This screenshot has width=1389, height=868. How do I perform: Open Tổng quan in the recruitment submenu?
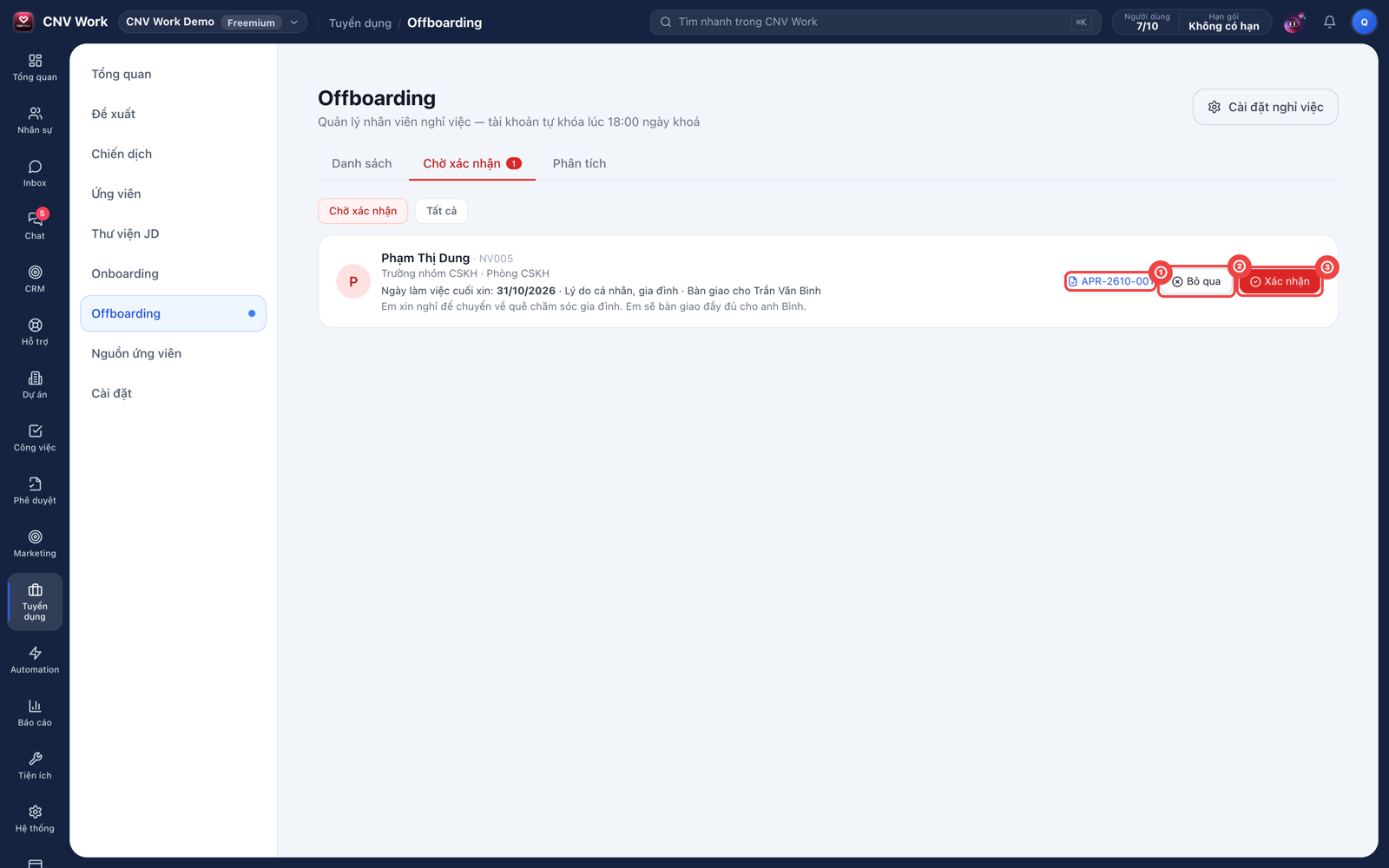pos(173,74)
